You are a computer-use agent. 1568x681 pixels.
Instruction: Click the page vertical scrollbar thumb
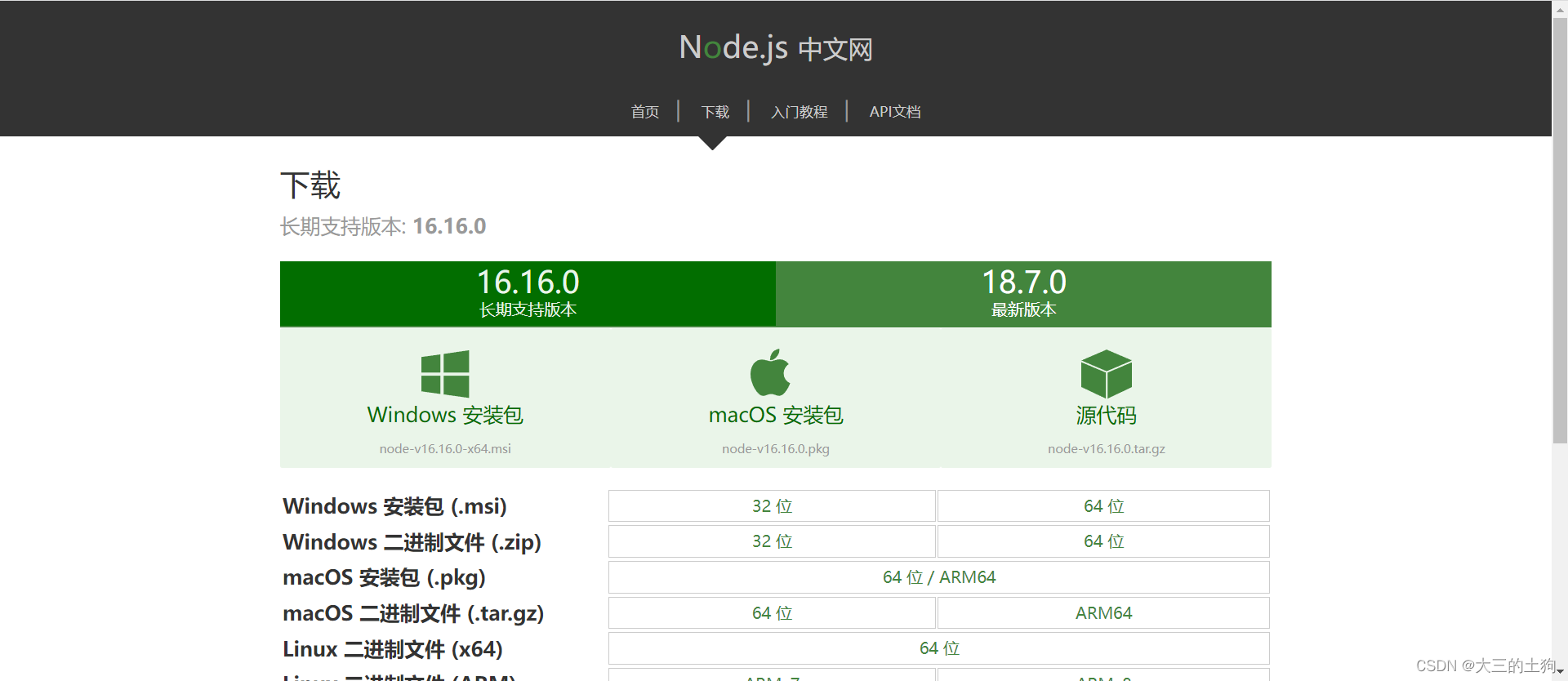coord(1560,231)
